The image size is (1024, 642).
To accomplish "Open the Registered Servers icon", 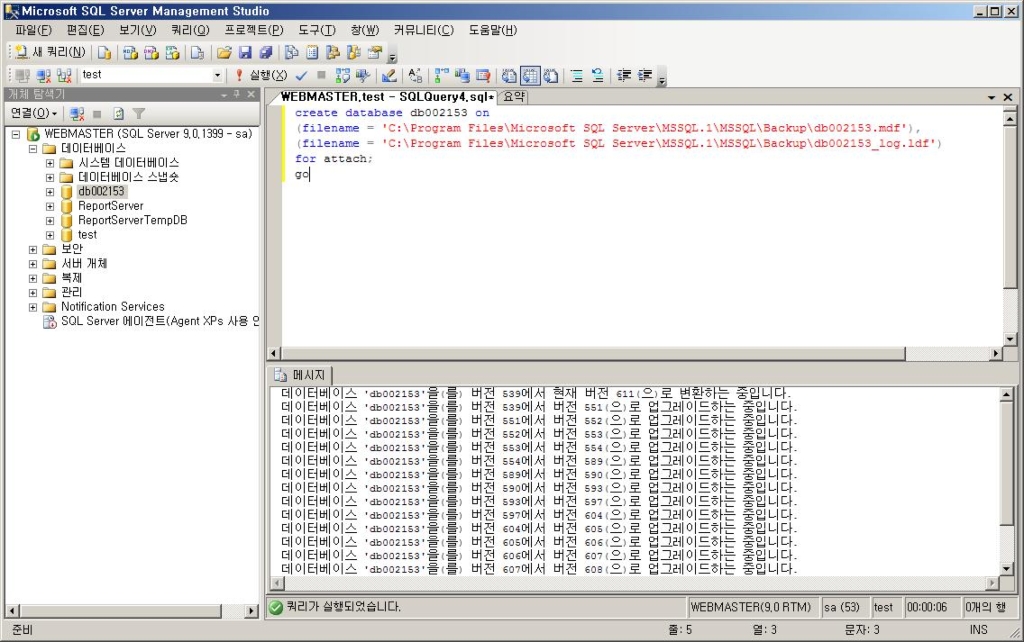I will pos(291,53).
